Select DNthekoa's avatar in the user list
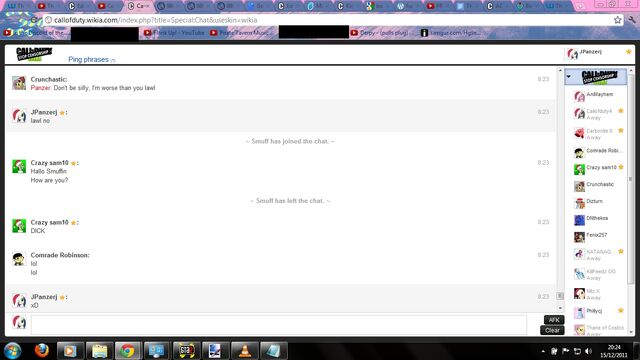Viewport: 640px width, 360px height. [579, 220]
